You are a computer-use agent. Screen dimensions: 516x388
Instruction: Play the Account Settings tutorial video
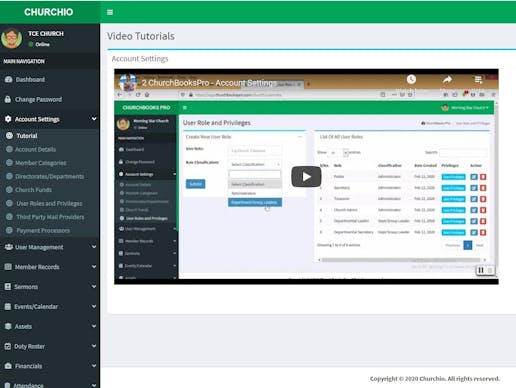tap(306, 177)
